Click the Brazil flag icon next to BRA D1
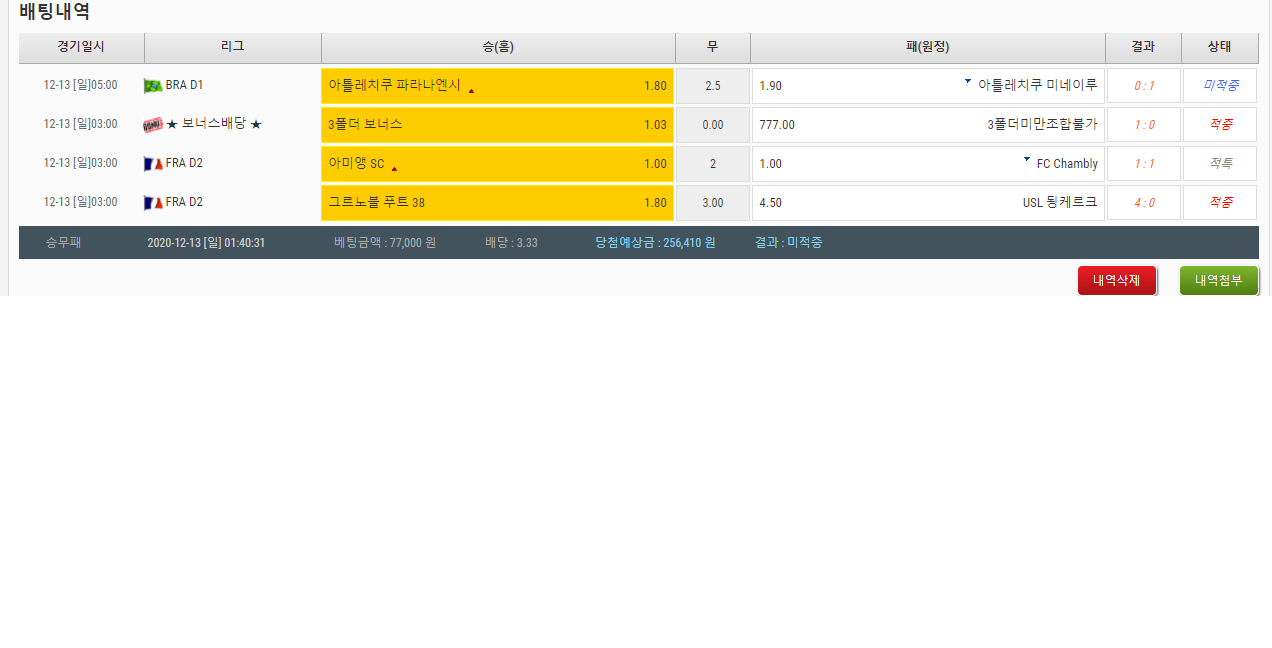This screenshot has height=648, width=1272. (152, 86)
